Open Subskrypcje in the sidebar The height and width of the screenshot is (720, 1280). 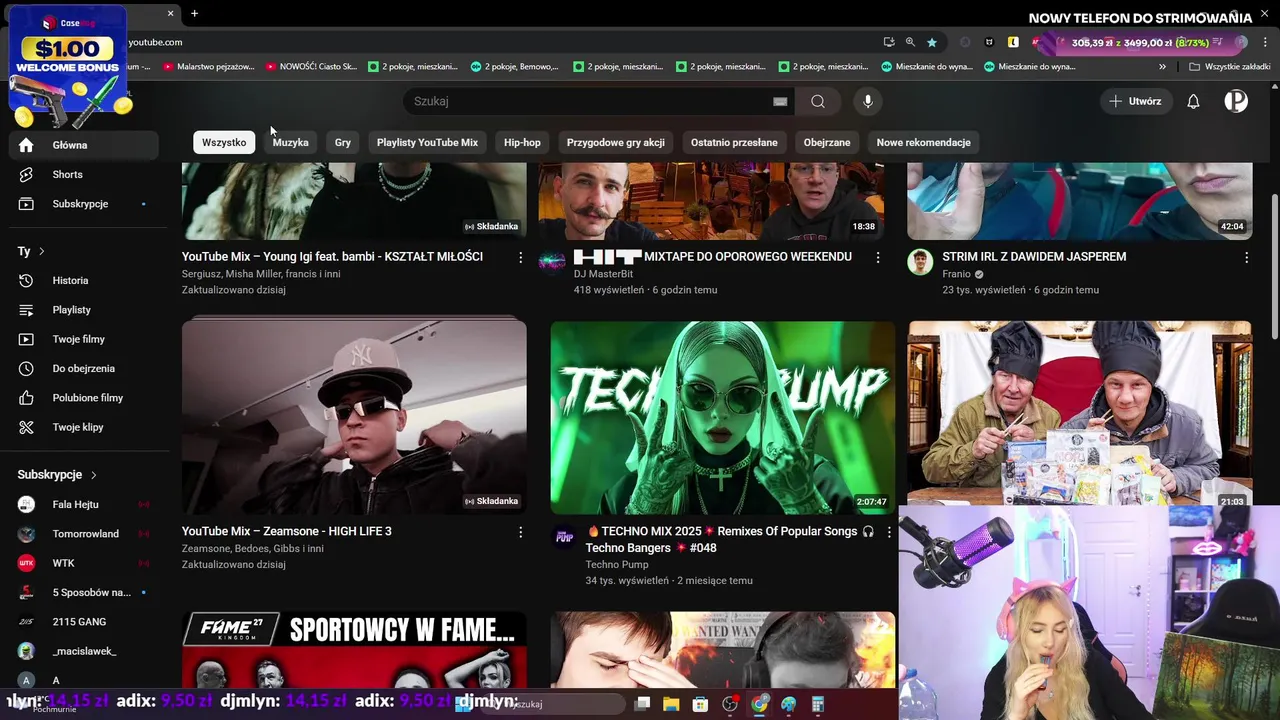[84, 204]
